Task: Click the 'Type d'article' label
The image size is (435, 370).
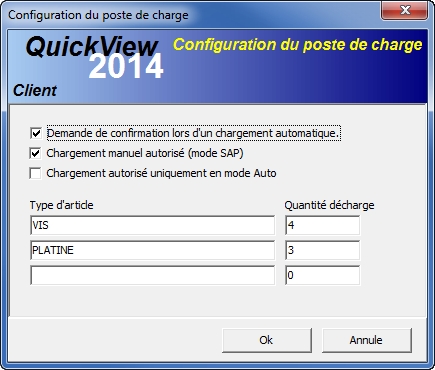Action: [61, 205]
